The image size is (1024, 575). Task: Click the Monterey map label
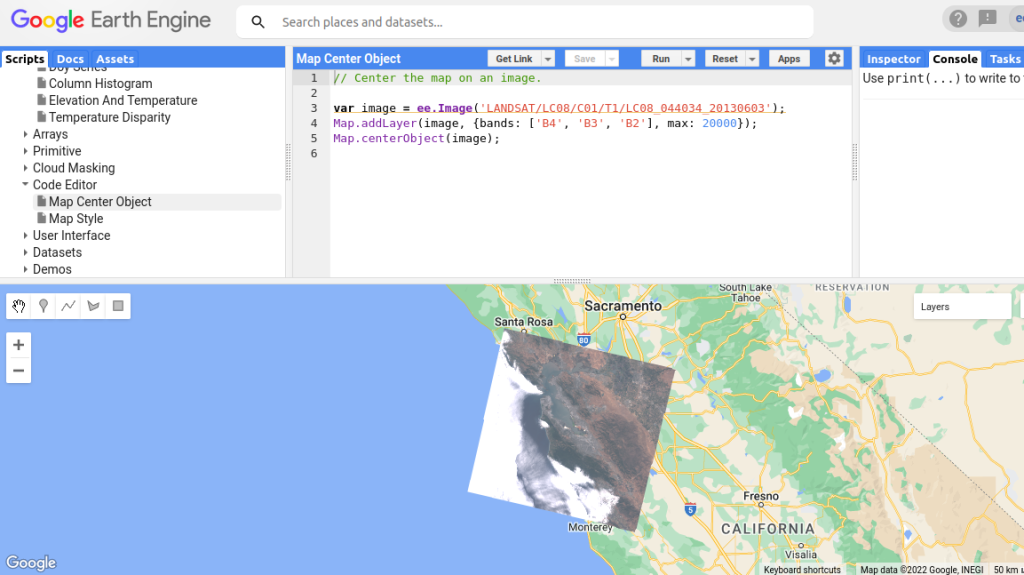pos(590,527)
